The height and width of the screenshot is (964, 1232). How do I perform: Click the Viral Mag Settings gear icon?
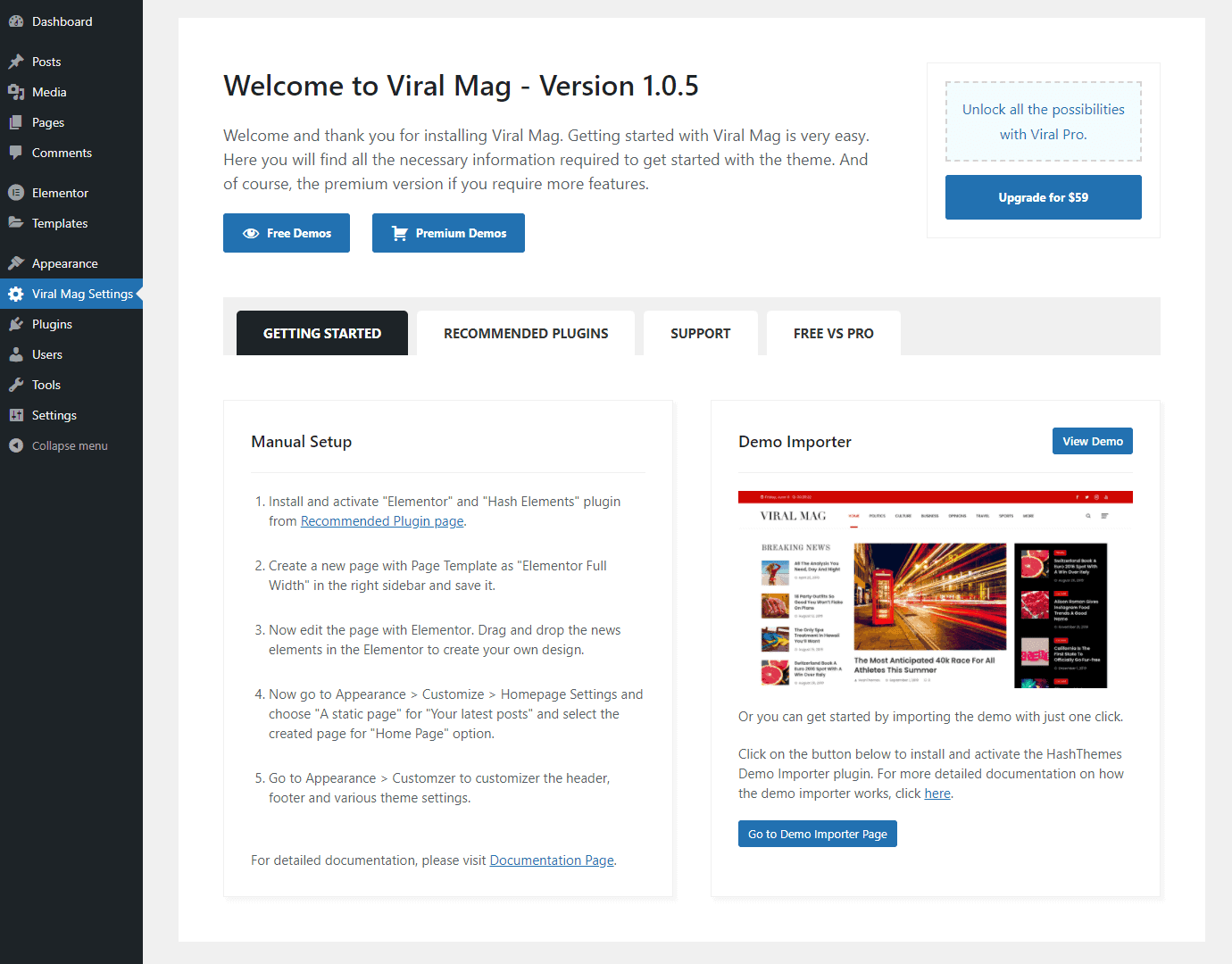tap(16, 294)
